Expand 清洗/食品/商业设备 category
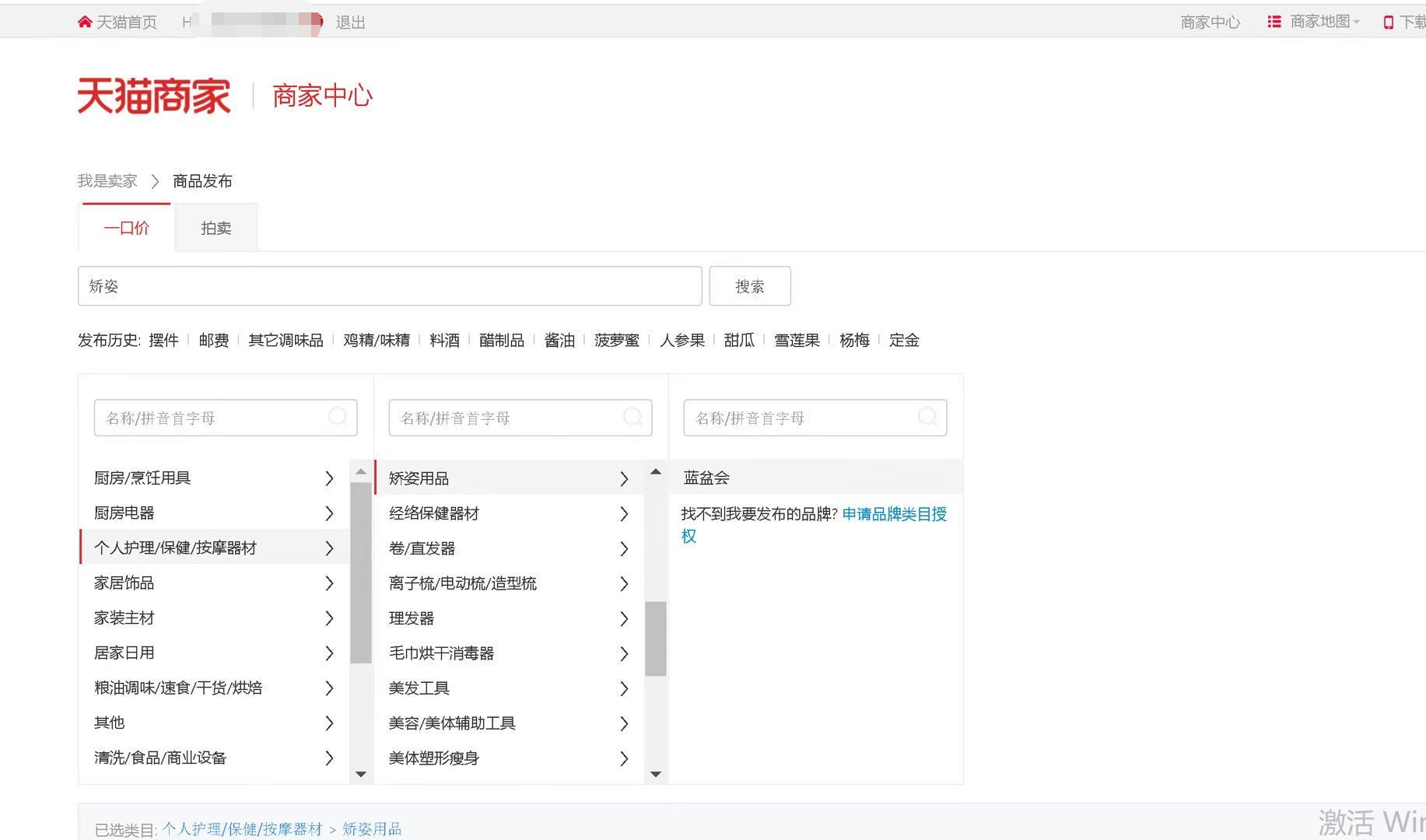The image size is (1426, 840). pos(329,758)
